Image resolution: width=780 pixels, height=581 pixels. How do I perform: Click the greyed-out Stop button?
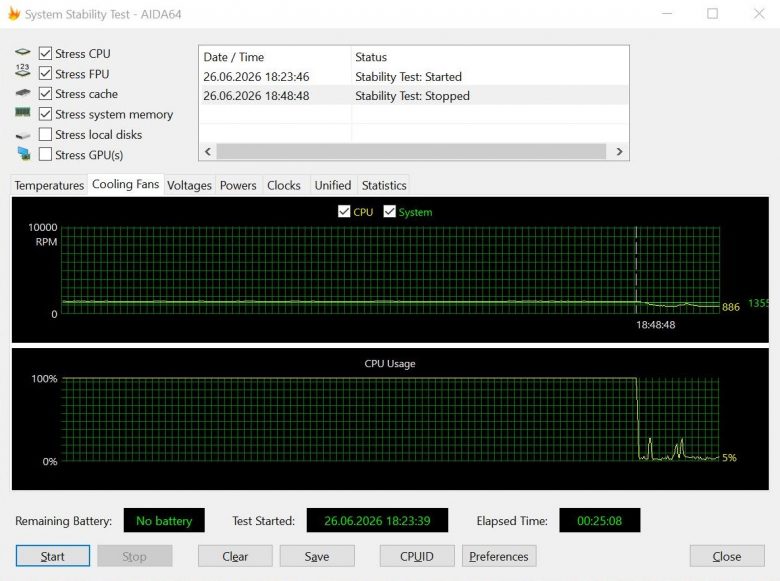point(135,556)
